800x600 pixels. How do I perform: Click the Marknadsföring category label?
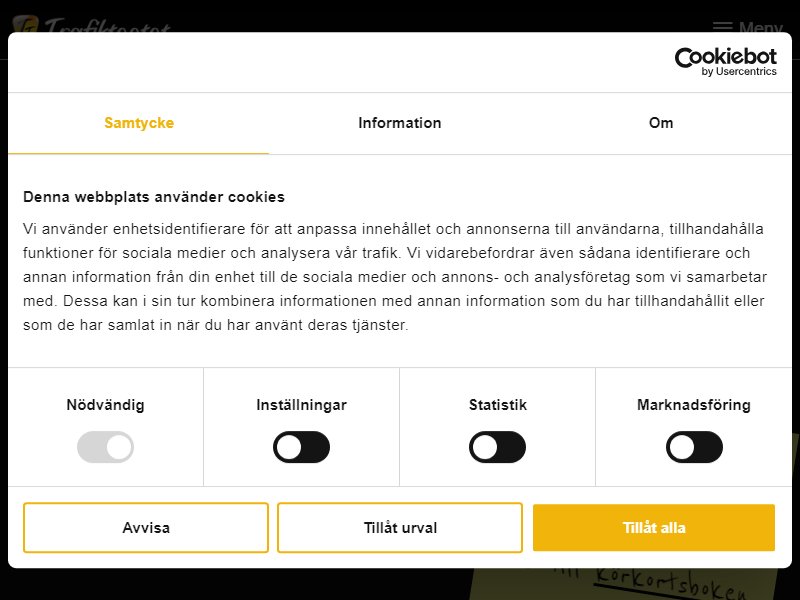tap(694, 405)
